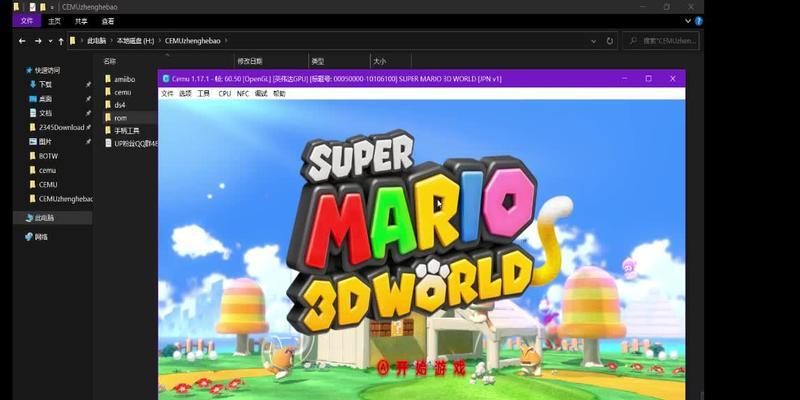Click 此电脑 in the address breadcrumb
Viewport: 800px width, 400px height.
click(96, 41)
